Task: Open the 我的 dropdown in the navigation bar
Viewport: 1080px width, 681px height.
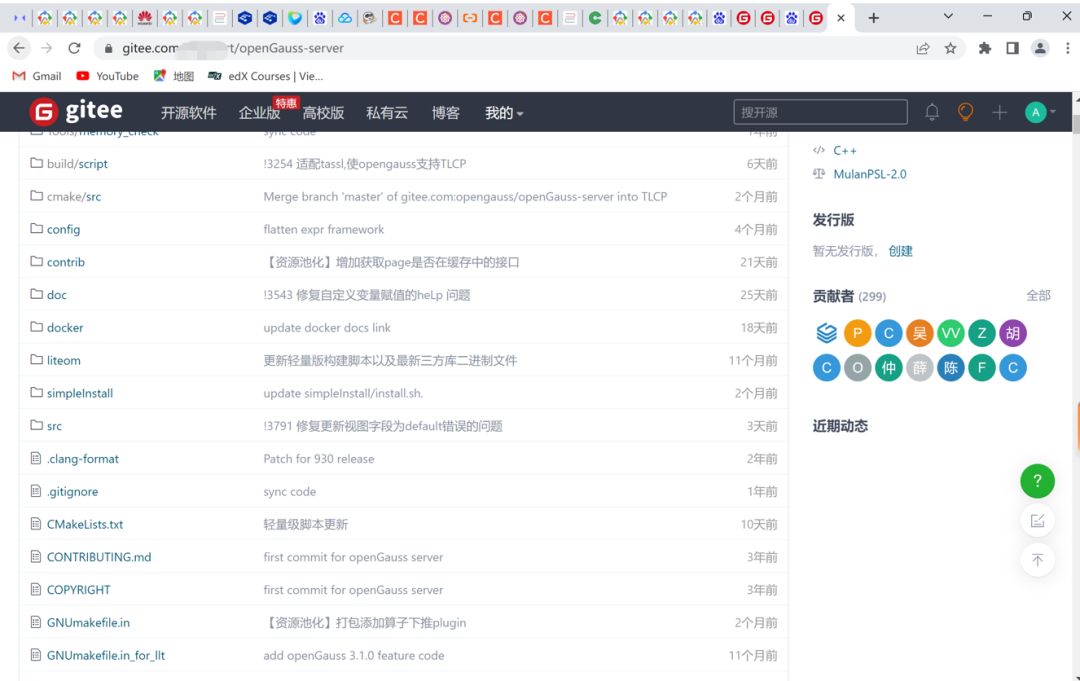Action: point(504,112)
